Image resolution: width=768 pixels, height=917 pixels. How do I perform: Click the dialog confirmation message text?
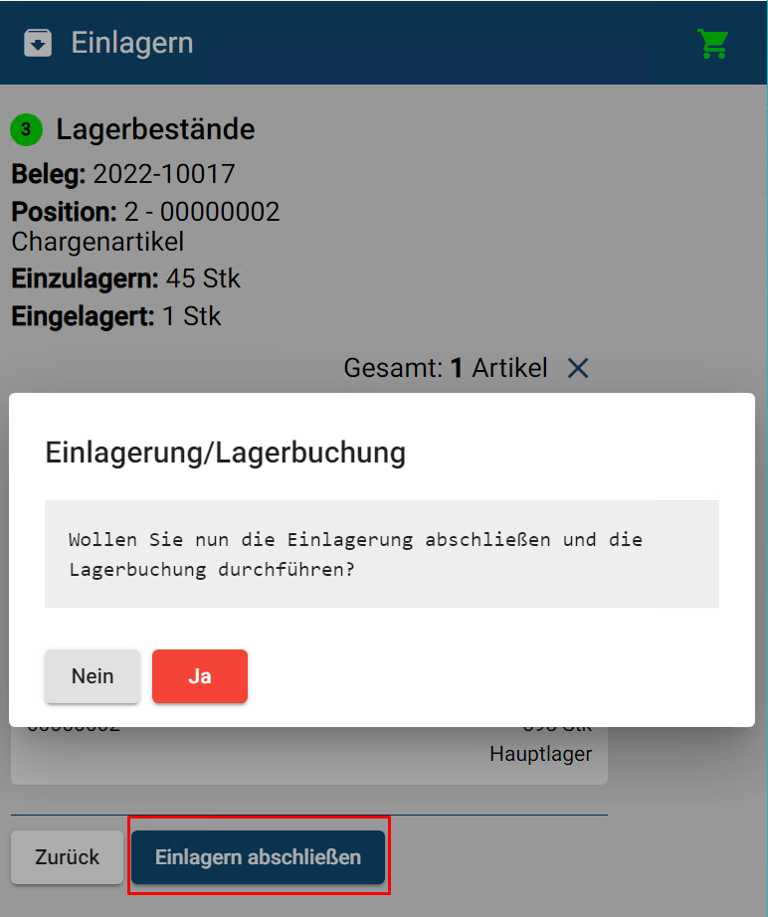tap(355, 554)
